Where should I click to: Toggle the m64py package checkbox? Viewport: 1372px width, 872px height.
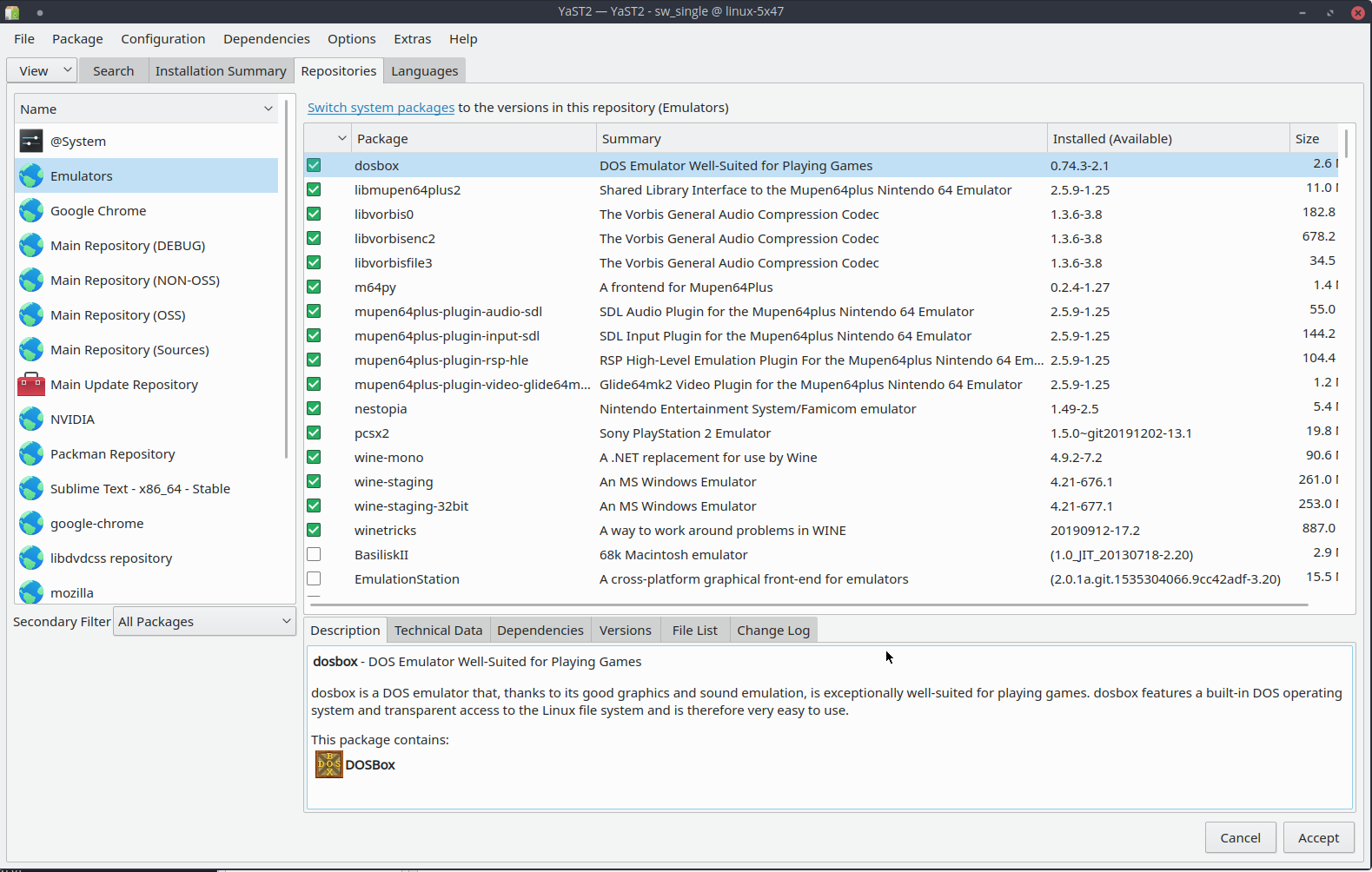[x=314, y=287]
